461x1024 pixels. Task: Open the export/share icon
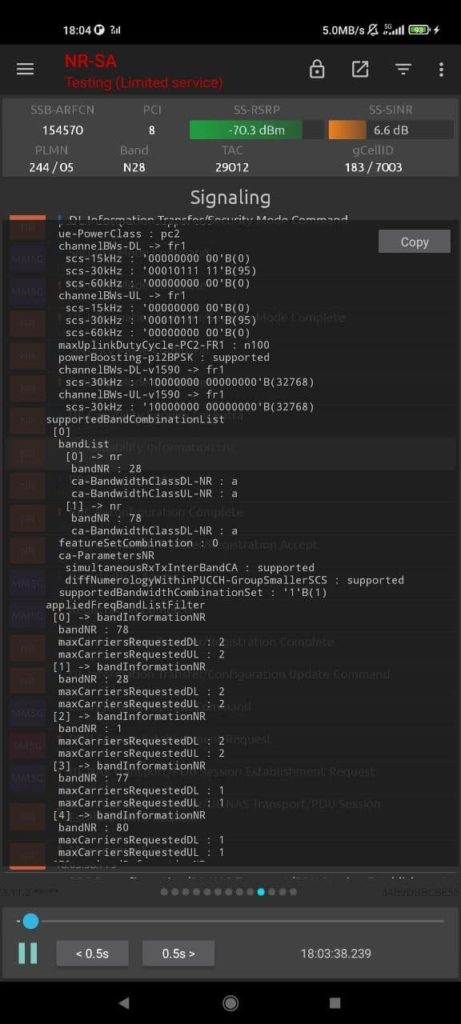360,69
